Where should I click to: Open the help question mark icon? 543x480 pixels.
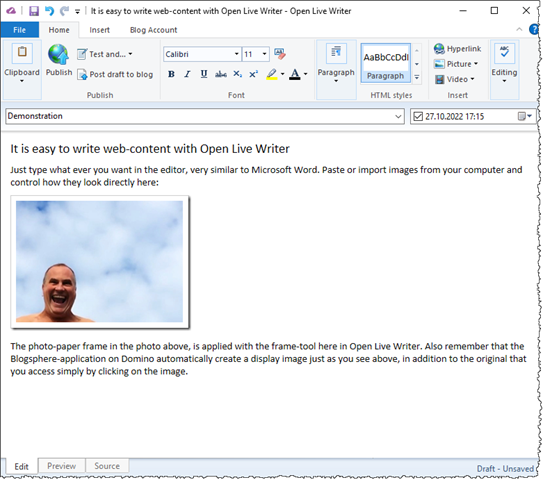coord(534,29)
